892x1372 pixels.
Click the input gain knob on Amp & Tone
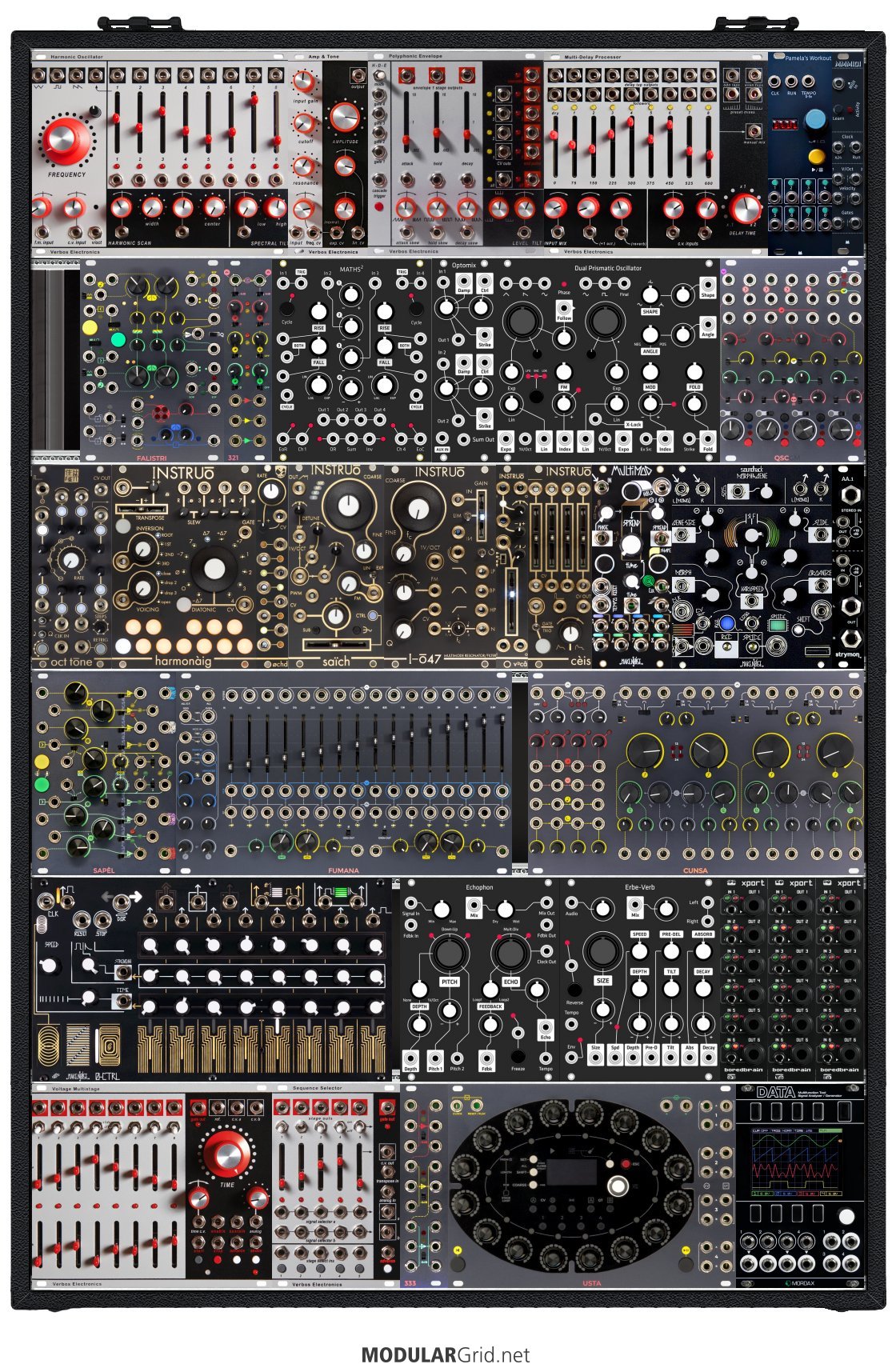[303, 82]
